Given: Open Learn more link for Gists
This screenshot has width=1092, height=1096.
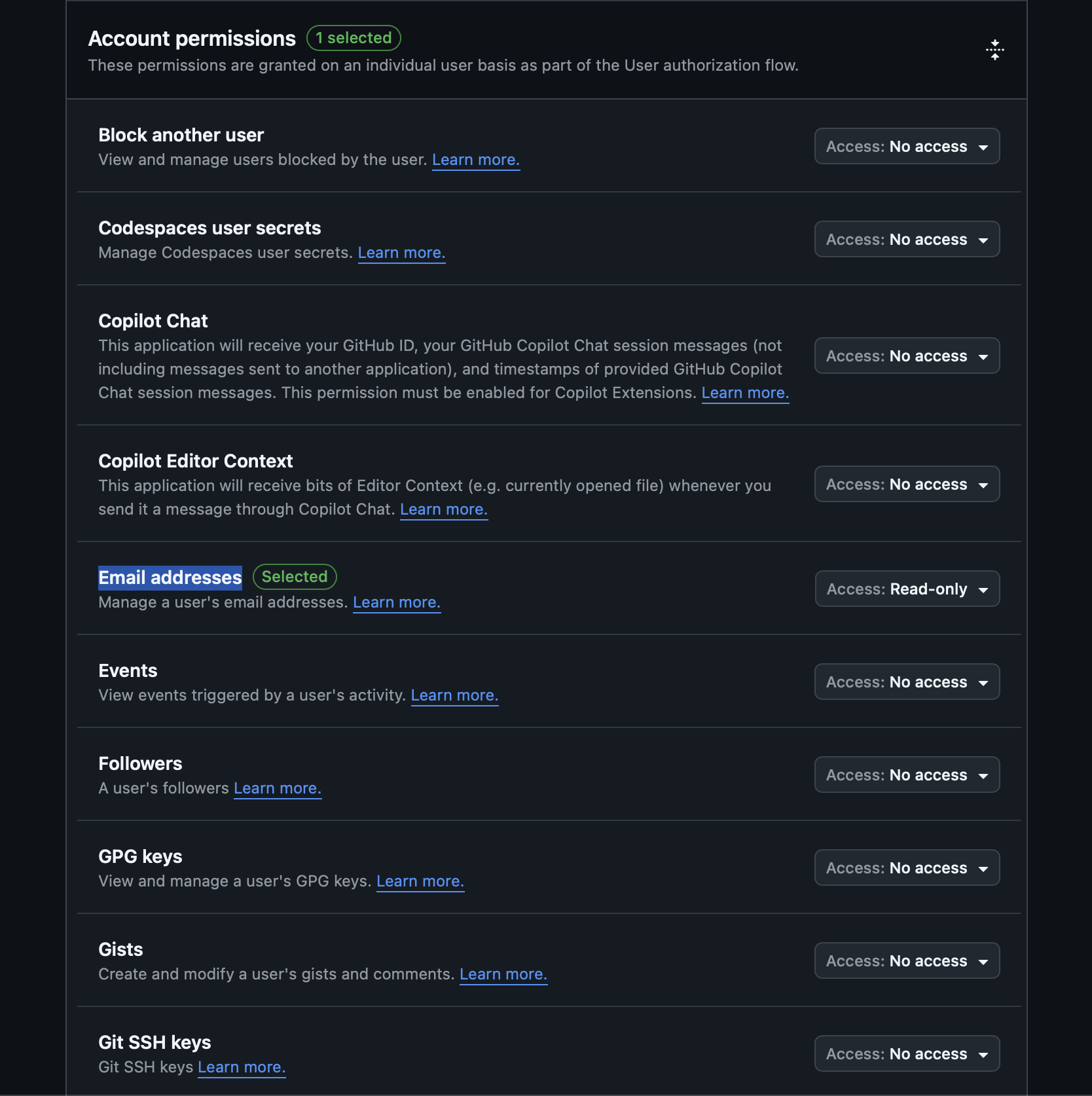Looking at the screenshot, I should click(x=503, y=974).
